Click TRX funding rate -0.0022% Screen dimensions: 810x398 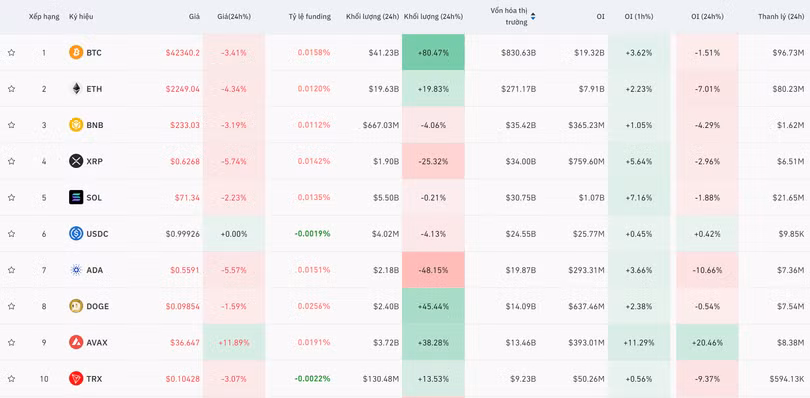coord(312,379)
